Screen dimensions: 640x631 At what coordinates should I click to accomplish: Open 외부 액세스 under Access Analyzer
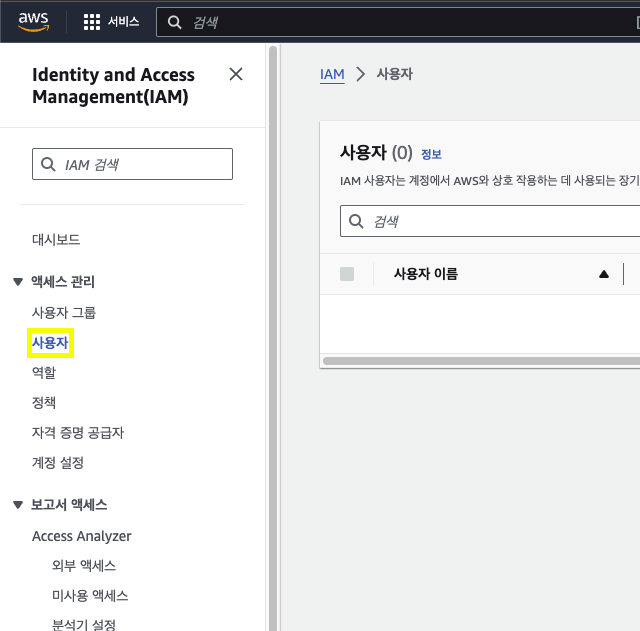click(x=84, y=566)
